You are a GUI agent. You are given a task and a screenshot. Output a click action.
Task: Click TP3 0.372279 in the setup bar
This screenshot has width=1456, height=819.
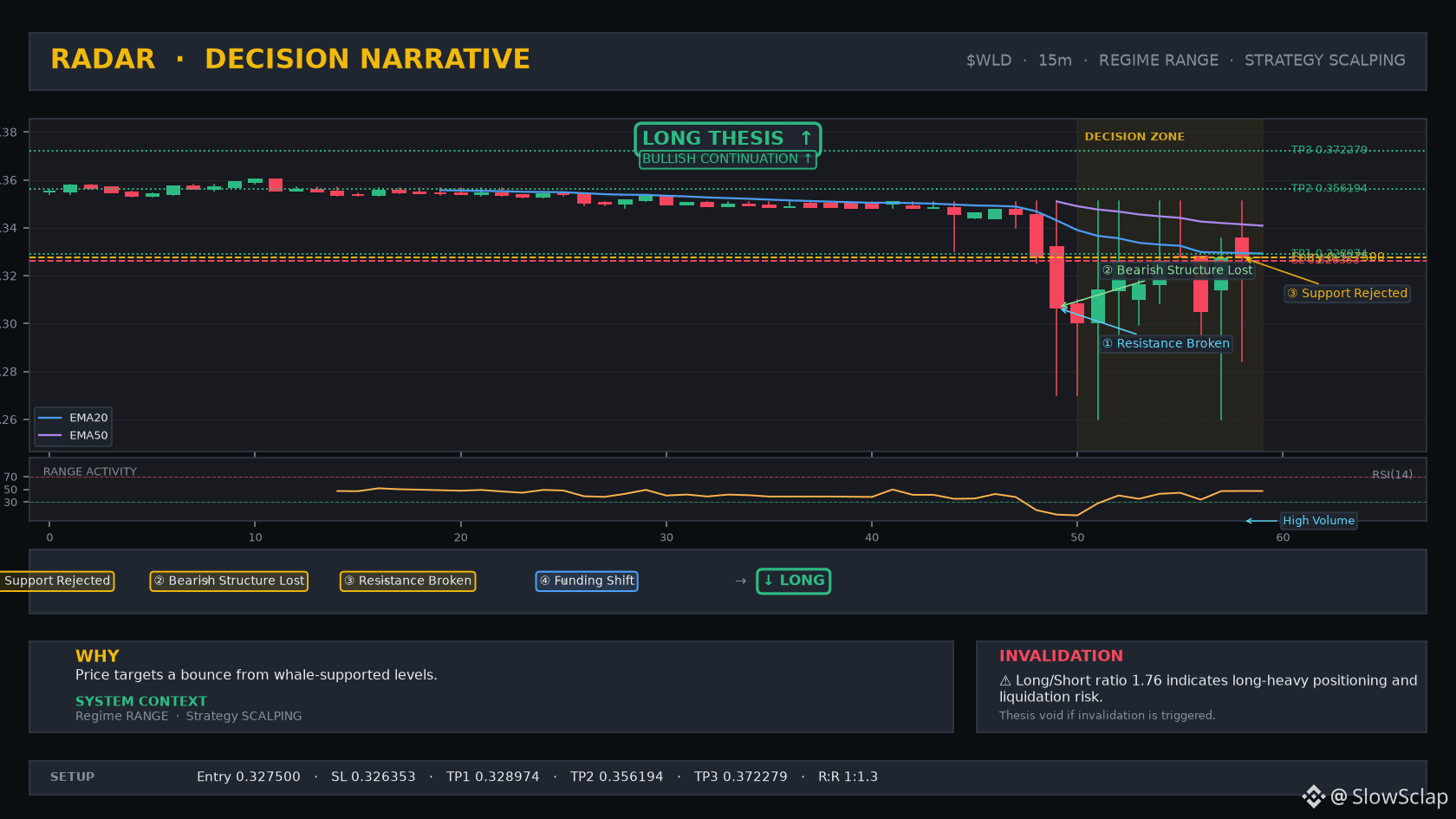[x=741, y=777]
